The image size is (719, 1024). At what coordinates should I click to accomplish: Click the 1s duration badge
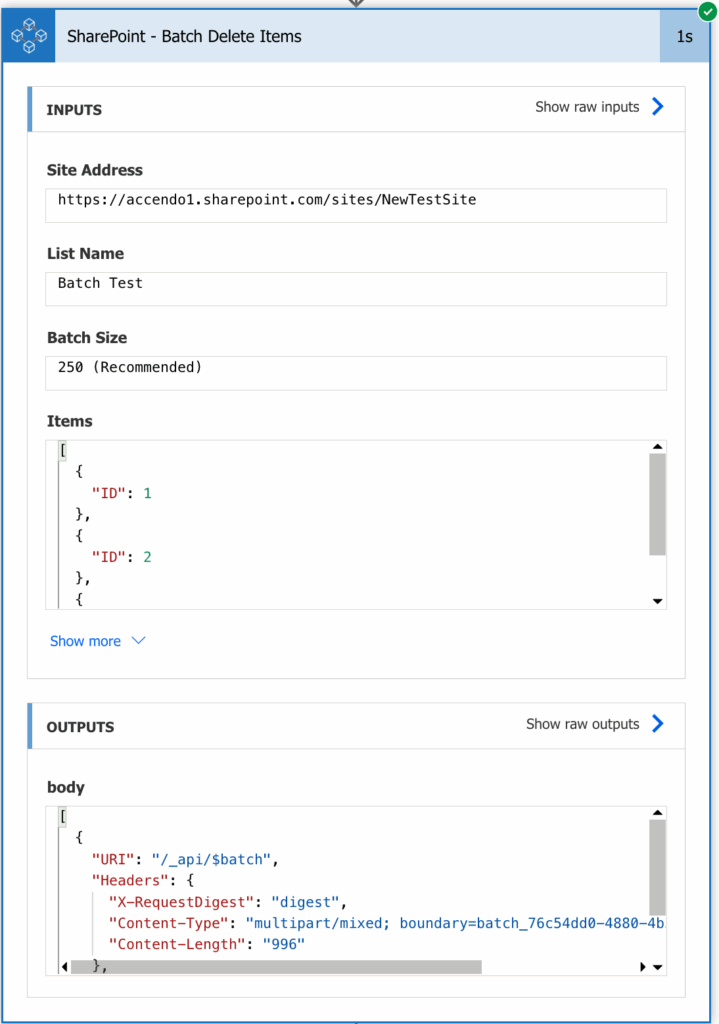point(684,36)
